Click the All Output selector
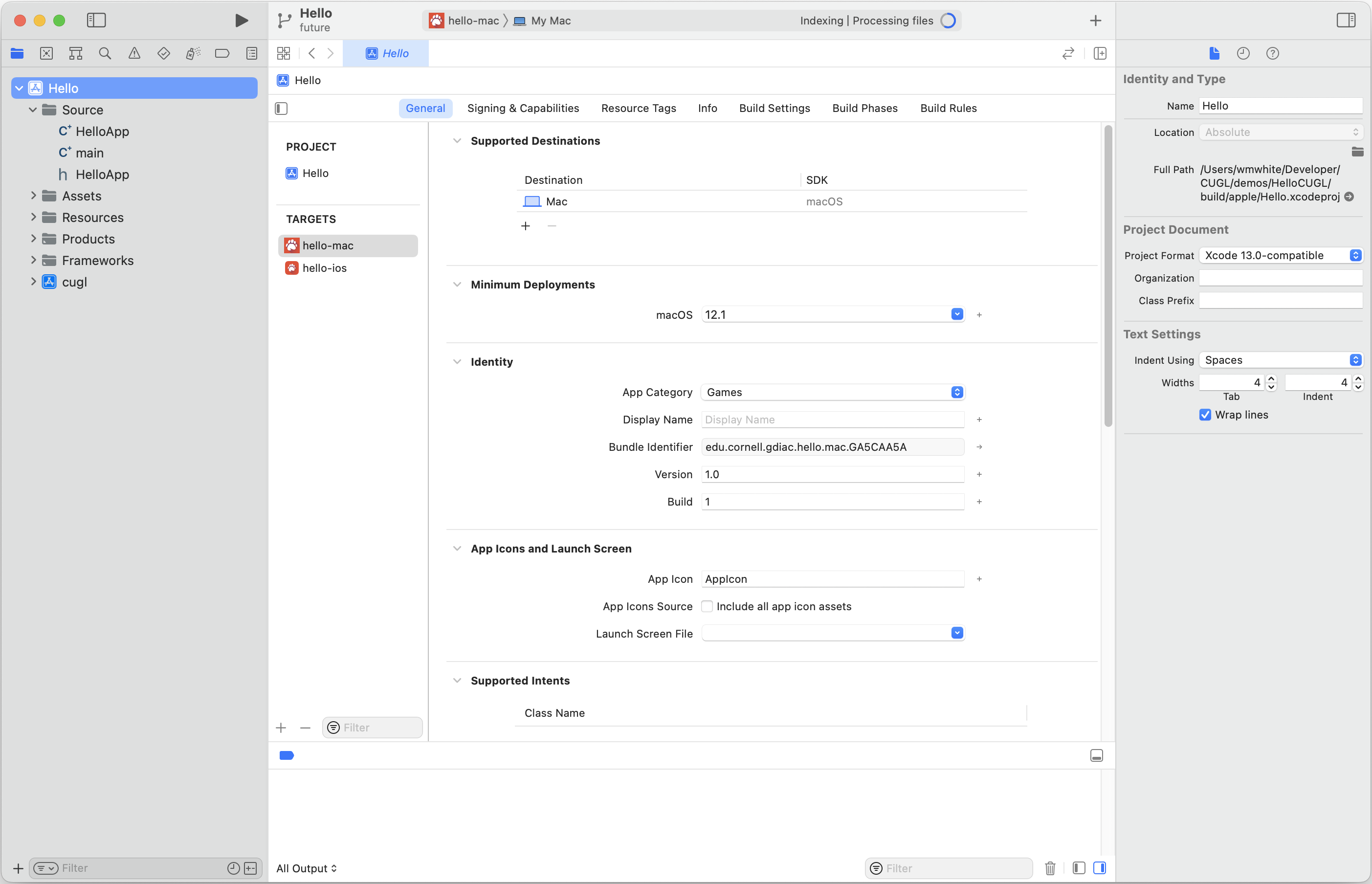 click(306, 868)
